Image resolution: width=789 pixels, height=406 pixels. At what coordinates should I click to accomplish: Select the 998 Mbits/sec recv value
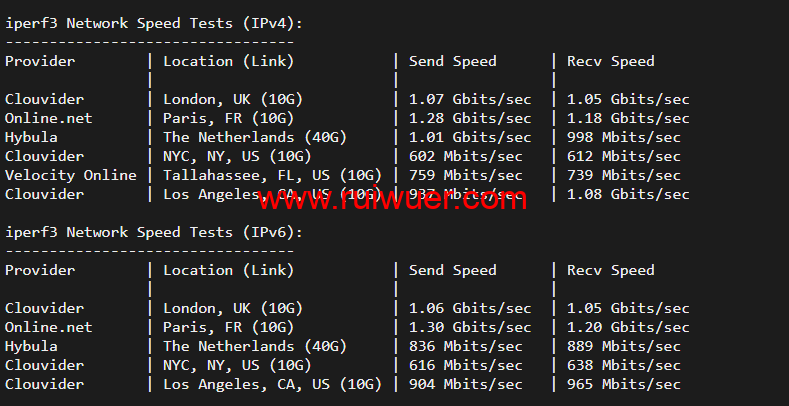pos(624,137)
